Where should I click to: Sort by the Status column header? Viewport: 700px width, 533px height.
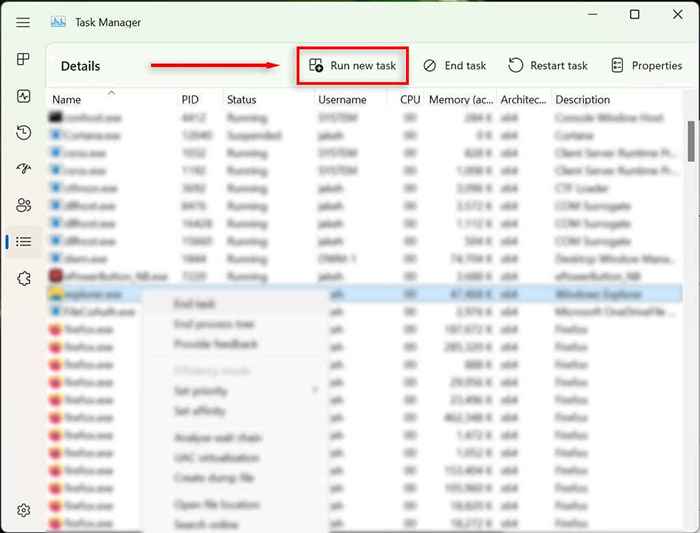[x=242, y=100]
